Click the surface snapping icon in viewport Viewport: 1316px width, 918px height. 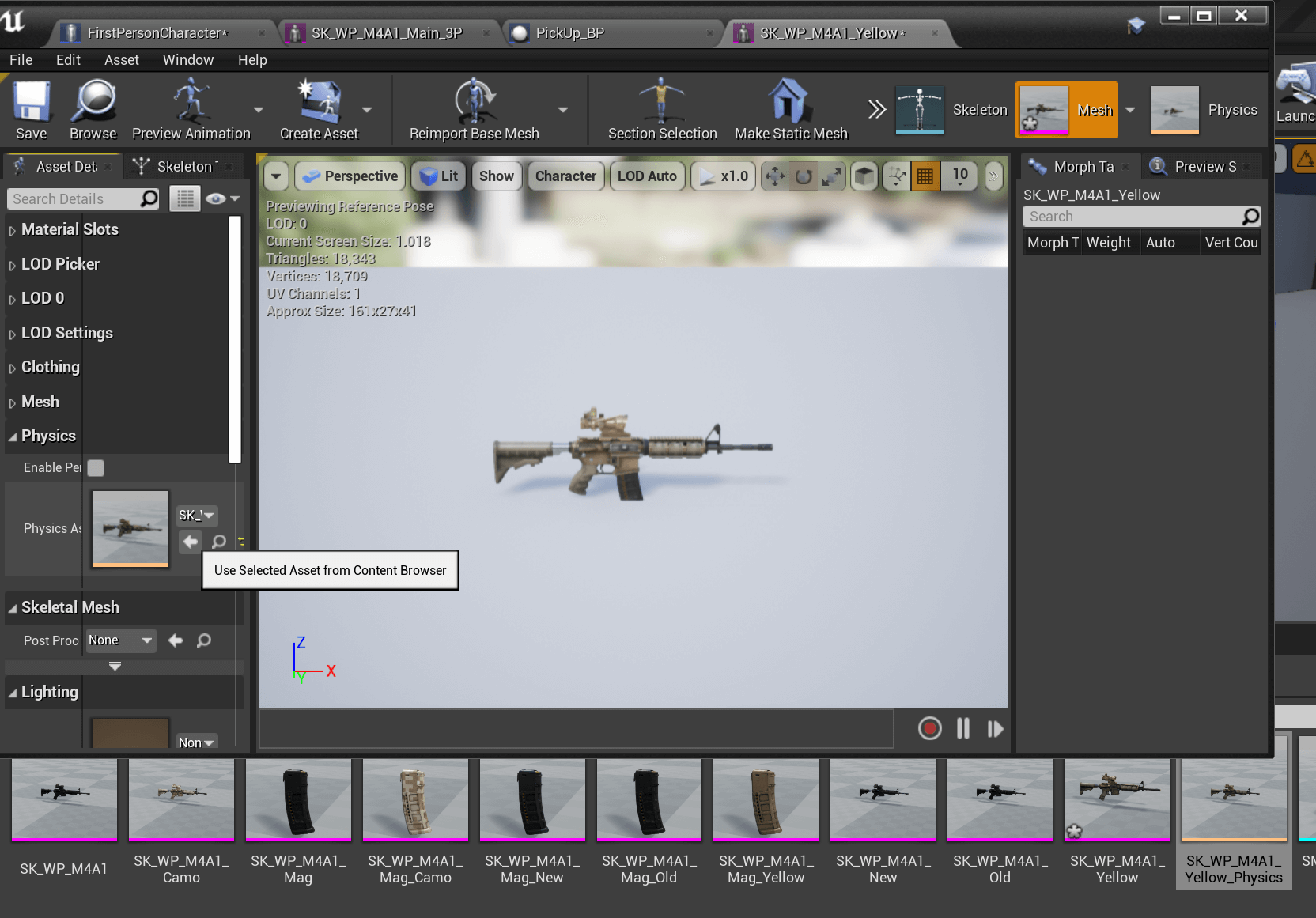pos(896,176)
